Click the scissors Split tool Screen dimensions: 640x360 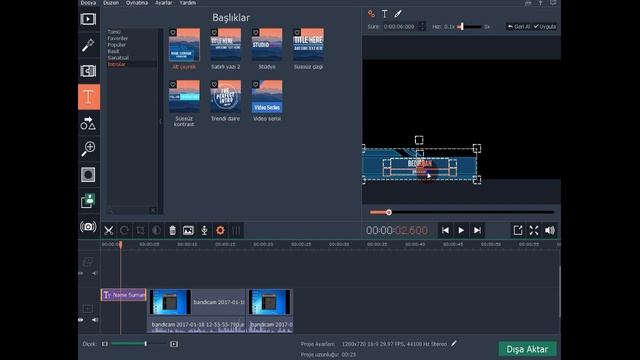tap(109, 231)
